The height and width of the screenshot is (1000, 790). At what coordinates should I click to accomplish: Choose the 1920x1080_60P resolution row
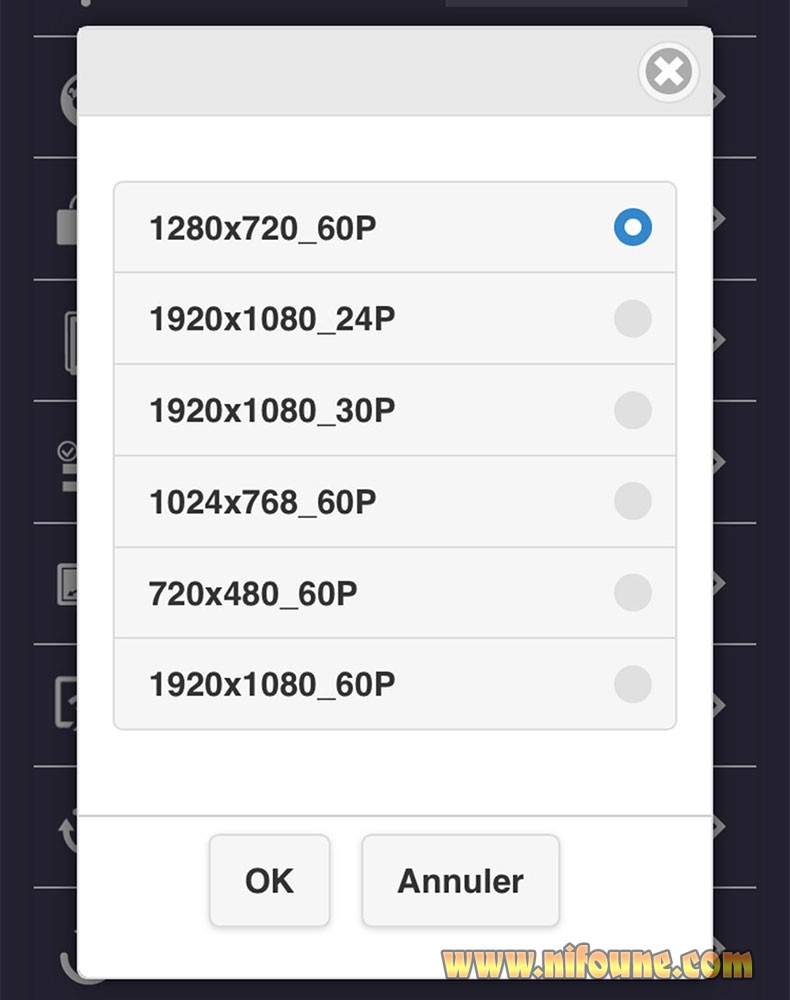395,684
